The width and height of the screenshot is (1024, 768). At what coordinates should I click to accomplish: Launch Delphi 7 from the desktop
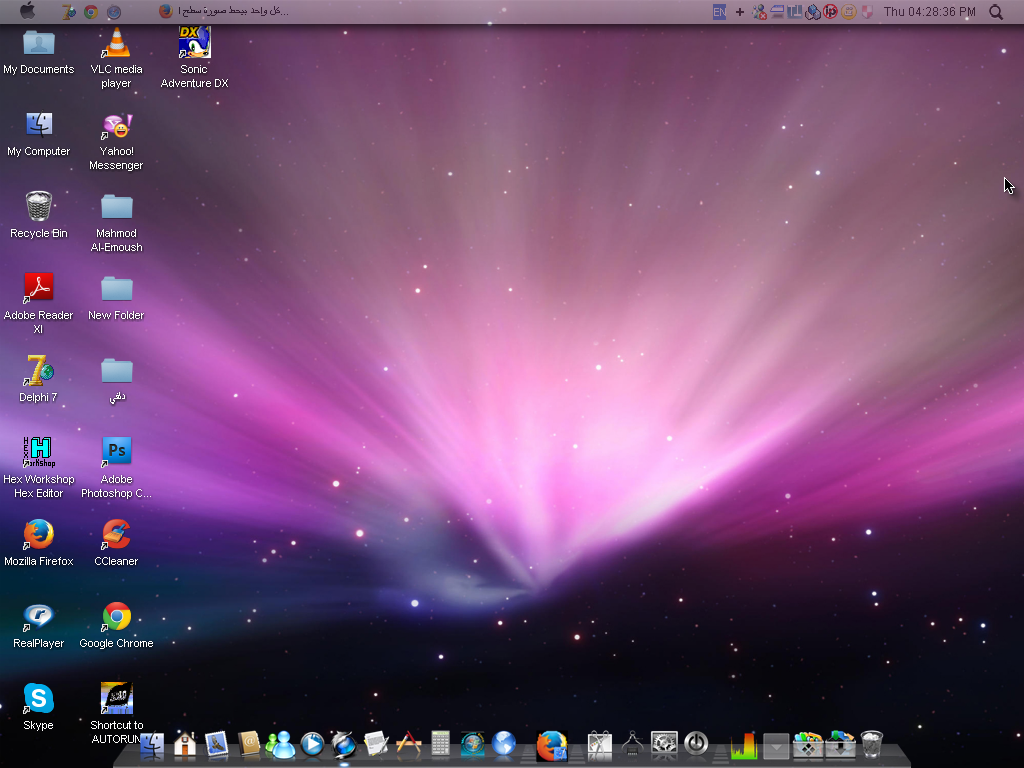(x=39, y=371)
